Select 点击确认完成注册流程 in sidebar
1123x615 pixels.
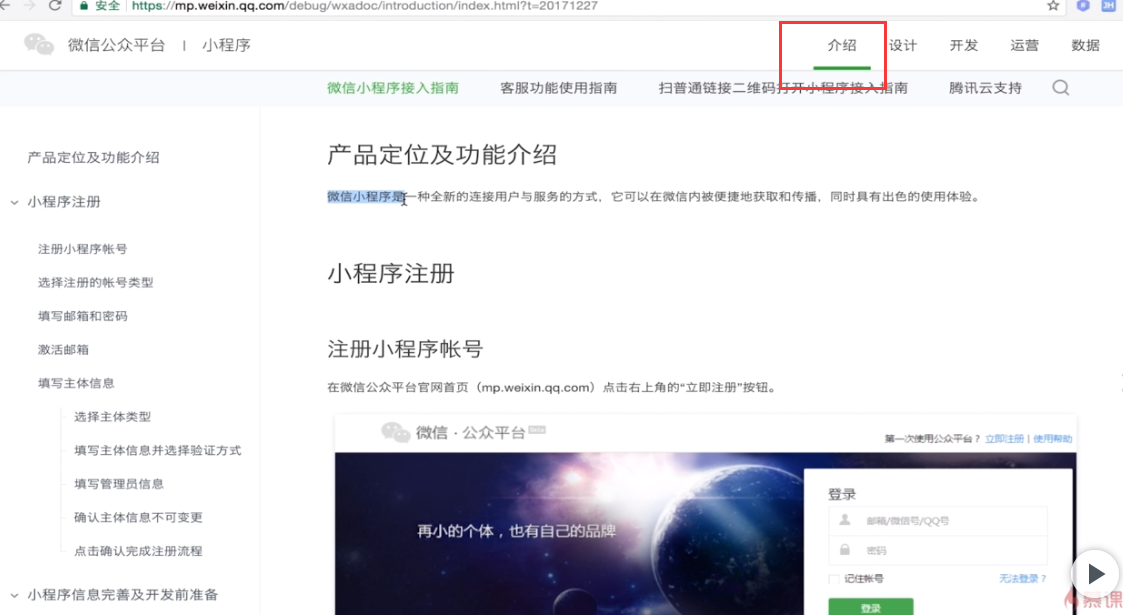[138, 551]
